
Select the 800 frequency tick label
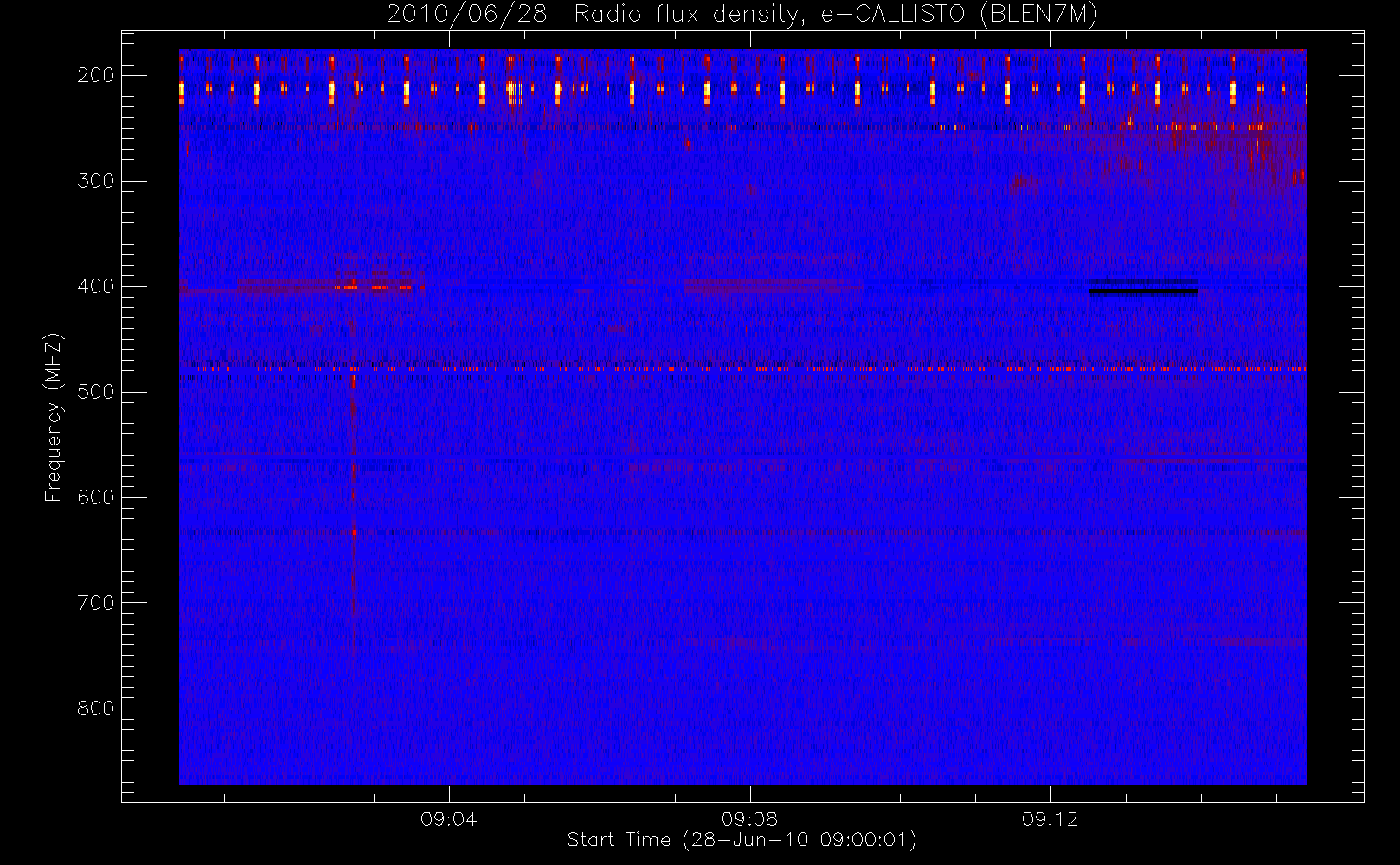pos(96,708)
